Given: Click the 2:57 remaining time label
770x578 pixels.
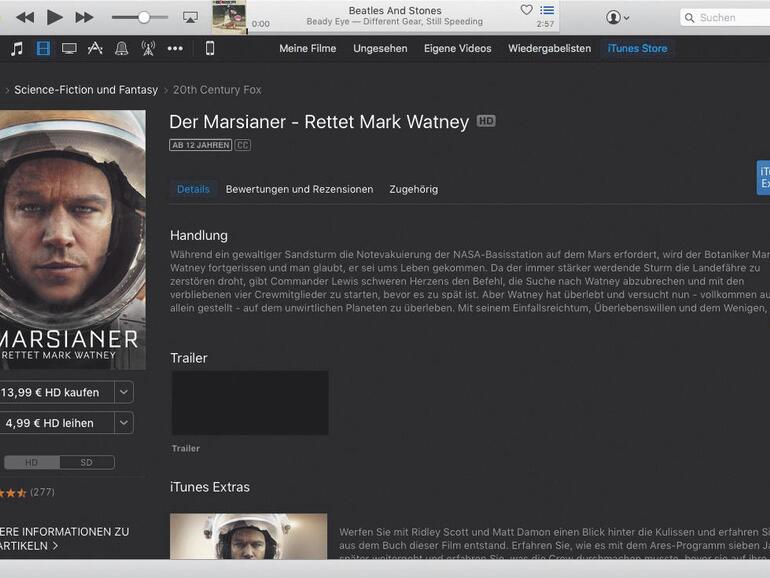Looking at the screenshot, I should (x=545, y=24).
